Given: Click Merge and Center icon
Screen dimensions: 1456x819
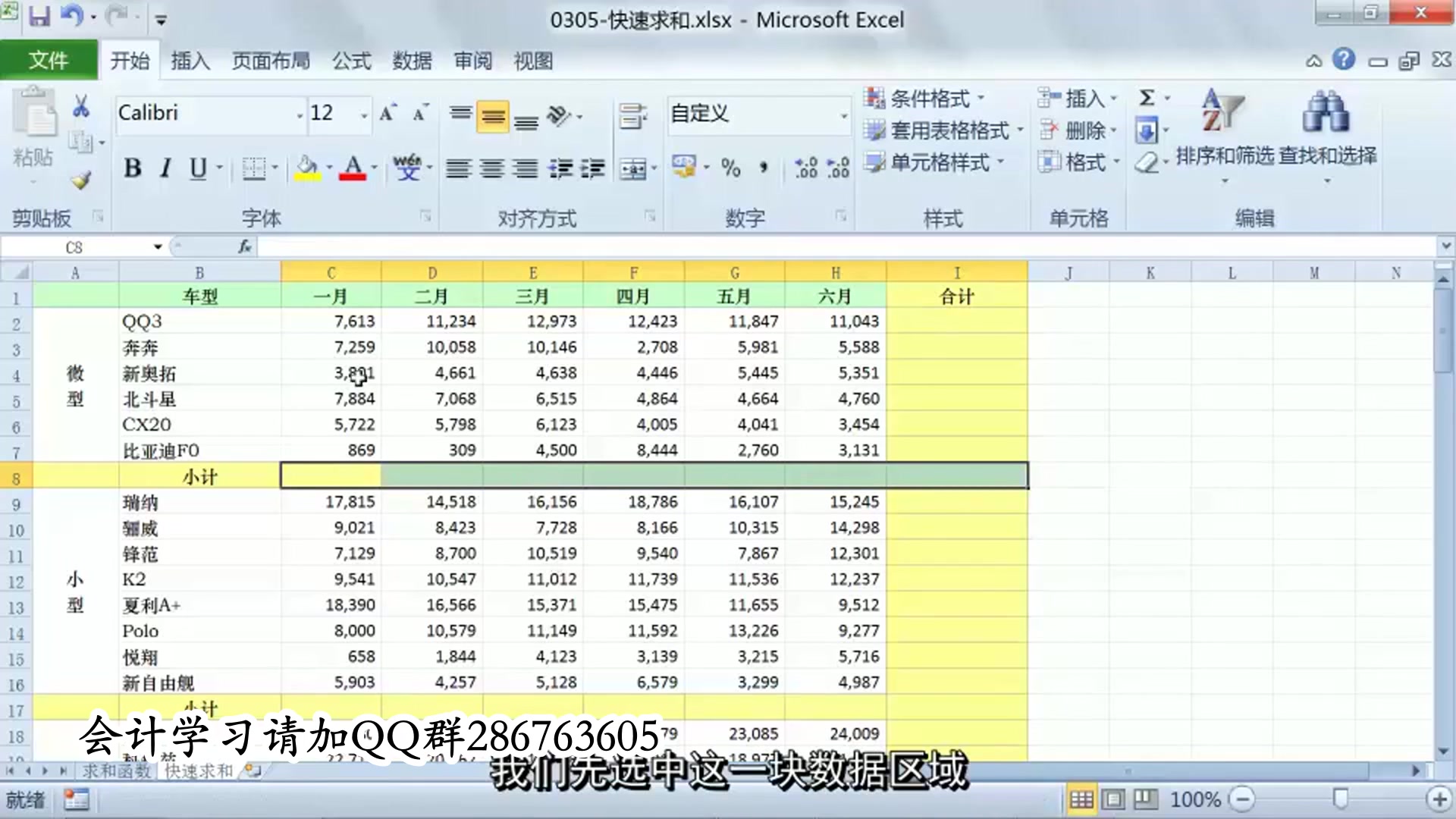Looking at the screenshot, I should point(632,168).
